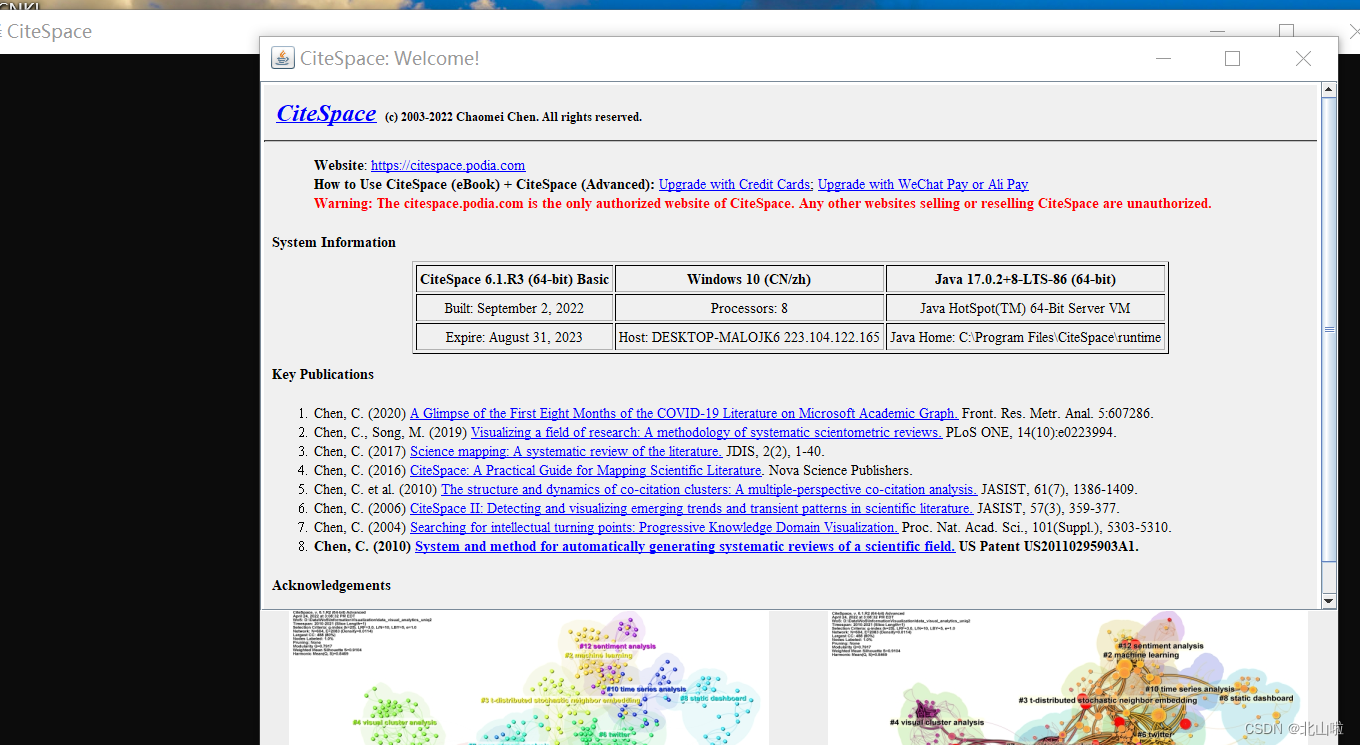
Task: Click Upgrade with WeChat Pay or Ali Pay
Action: click(923, 185)
